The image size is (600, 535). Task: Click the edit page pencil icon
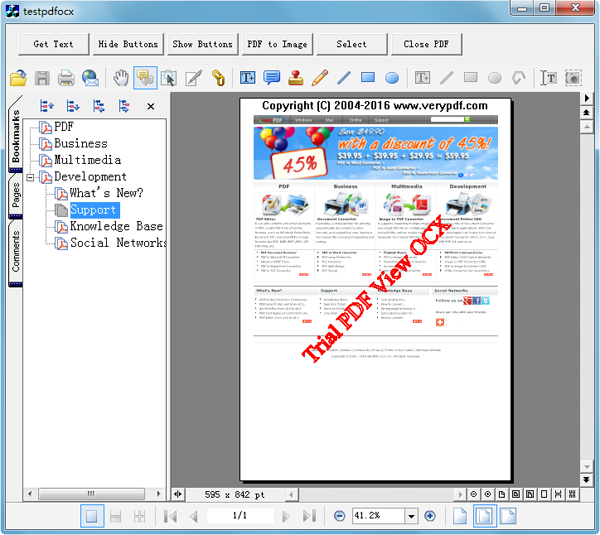click(193, 78)
